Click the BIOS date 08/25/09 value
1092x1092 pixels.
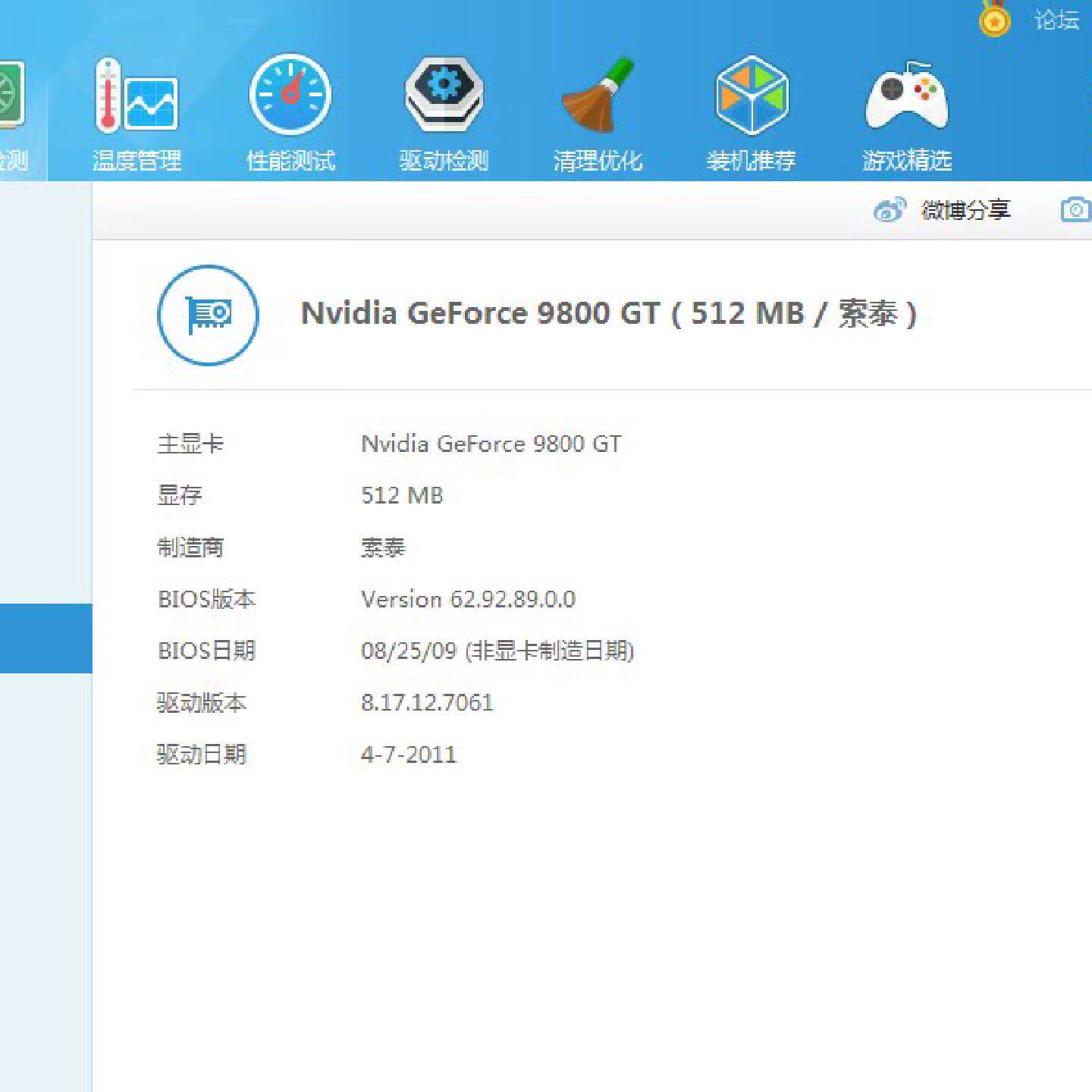497,651
